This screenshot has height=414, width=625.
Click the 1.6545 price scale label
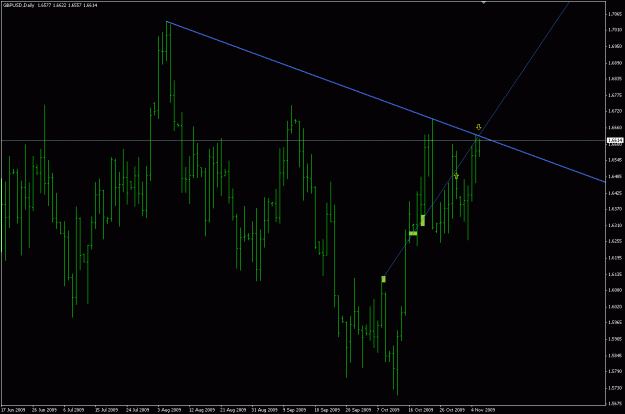615,160
